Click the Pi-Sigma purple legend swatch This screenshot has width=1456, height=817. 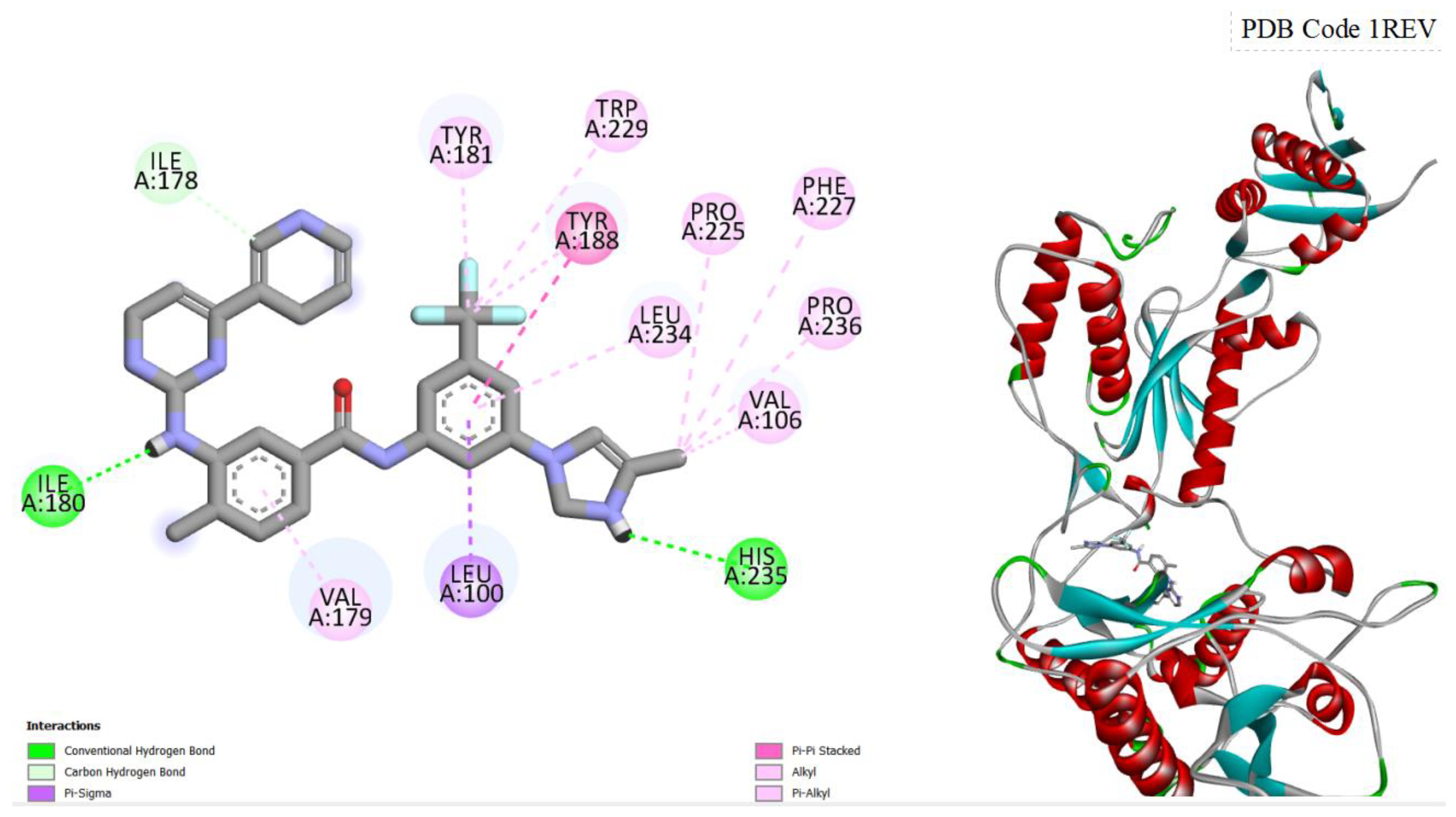[x=41, y=793]
